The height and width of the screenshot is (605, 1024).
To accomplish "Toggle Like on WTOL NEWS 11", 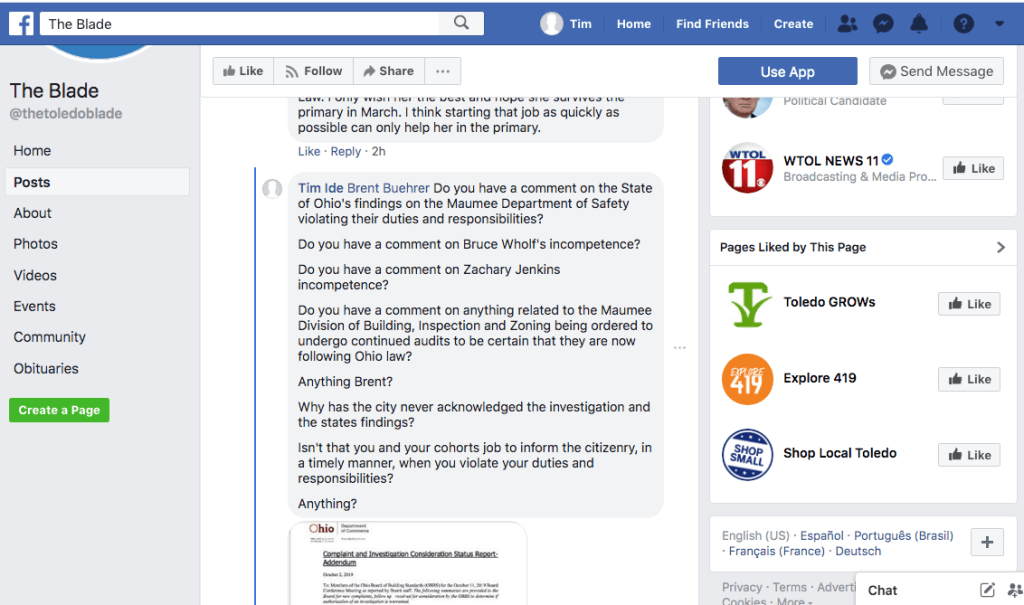I will coord(971,168).
